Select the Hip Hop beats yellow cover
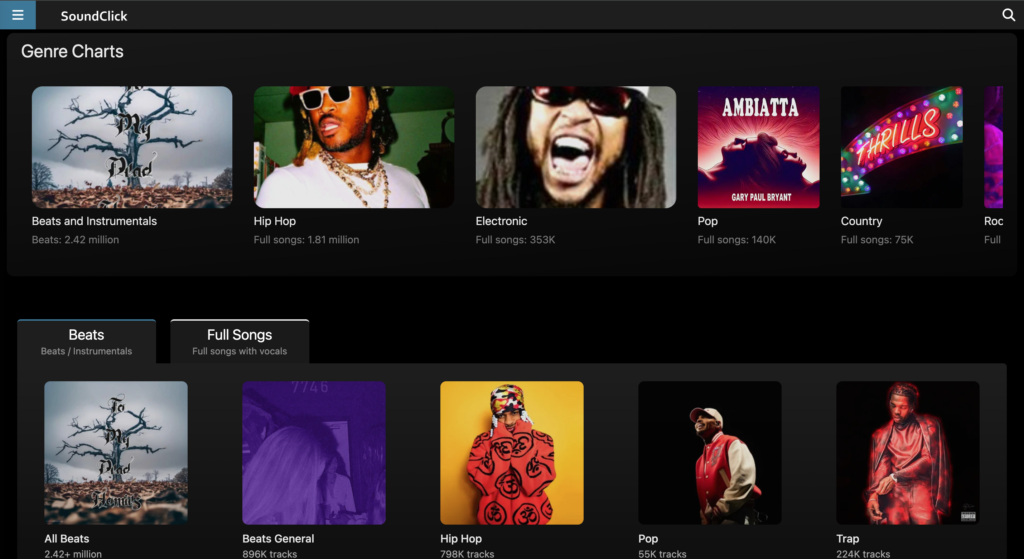This screenshot has width=1024, height=559. [x=512, y=453]
